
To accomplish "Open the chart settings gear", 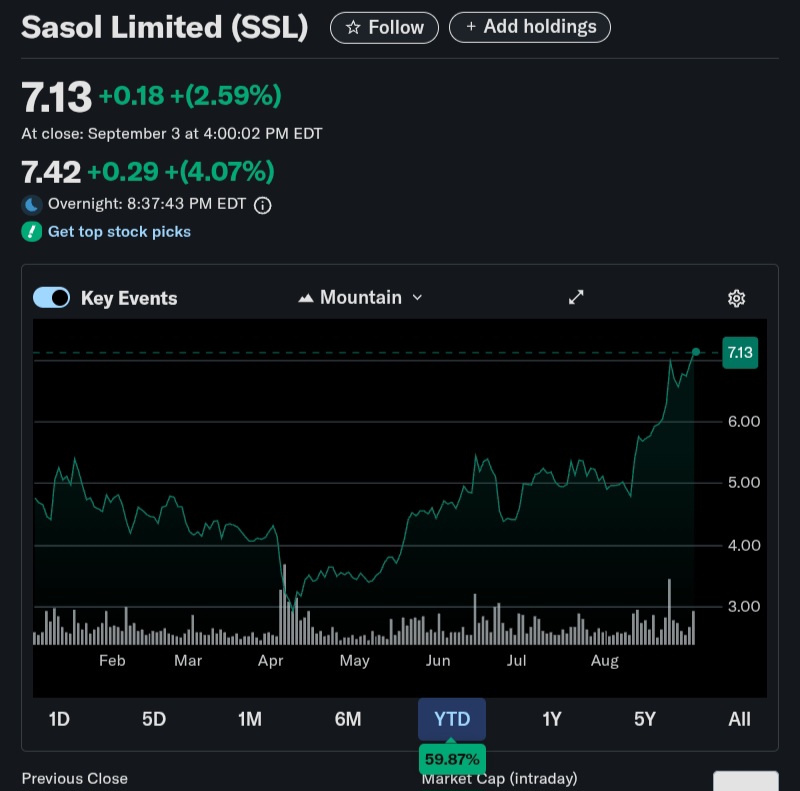I will pos(737,298).
